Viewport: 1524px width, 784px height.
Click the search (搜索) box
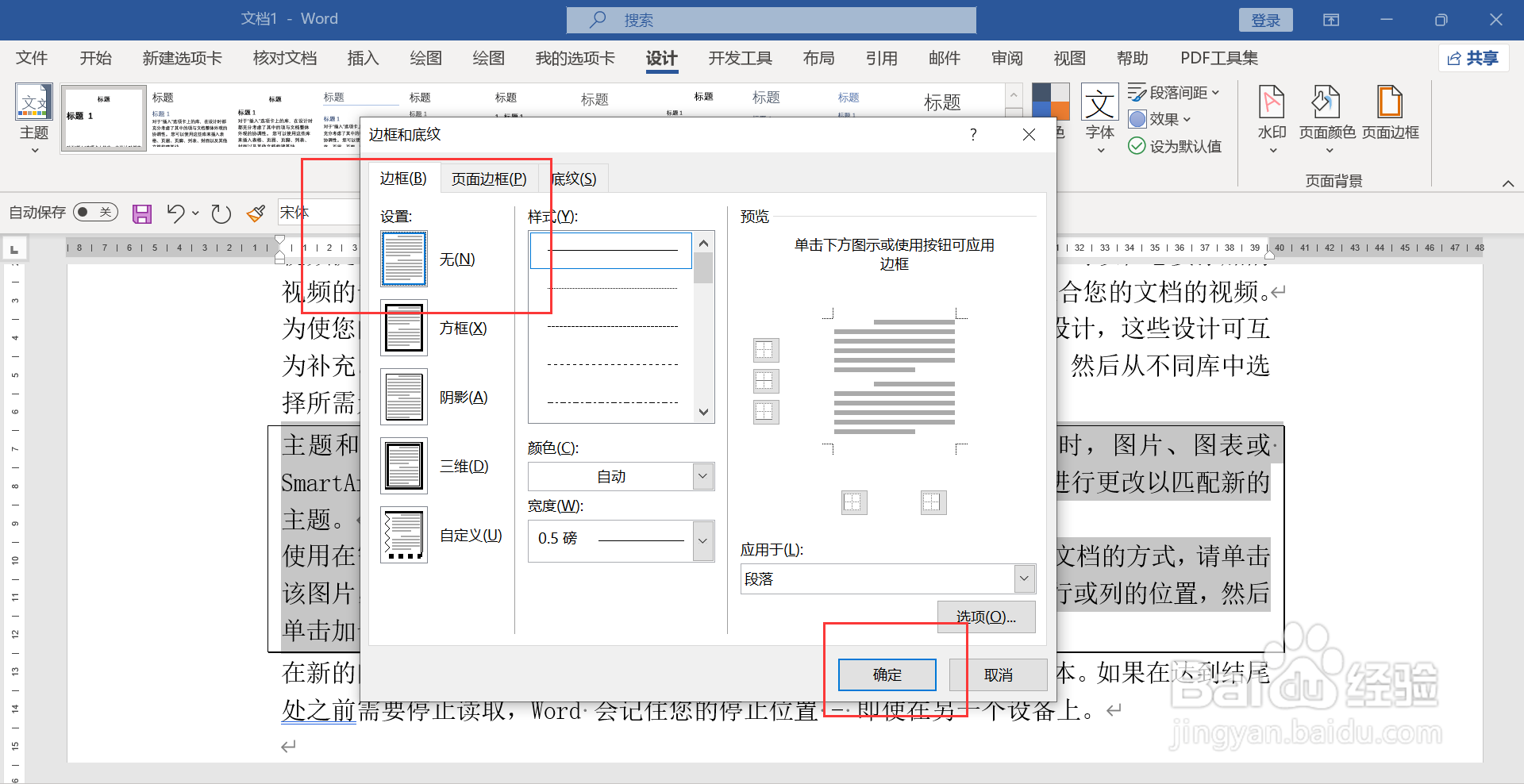(x=772, y=20)
